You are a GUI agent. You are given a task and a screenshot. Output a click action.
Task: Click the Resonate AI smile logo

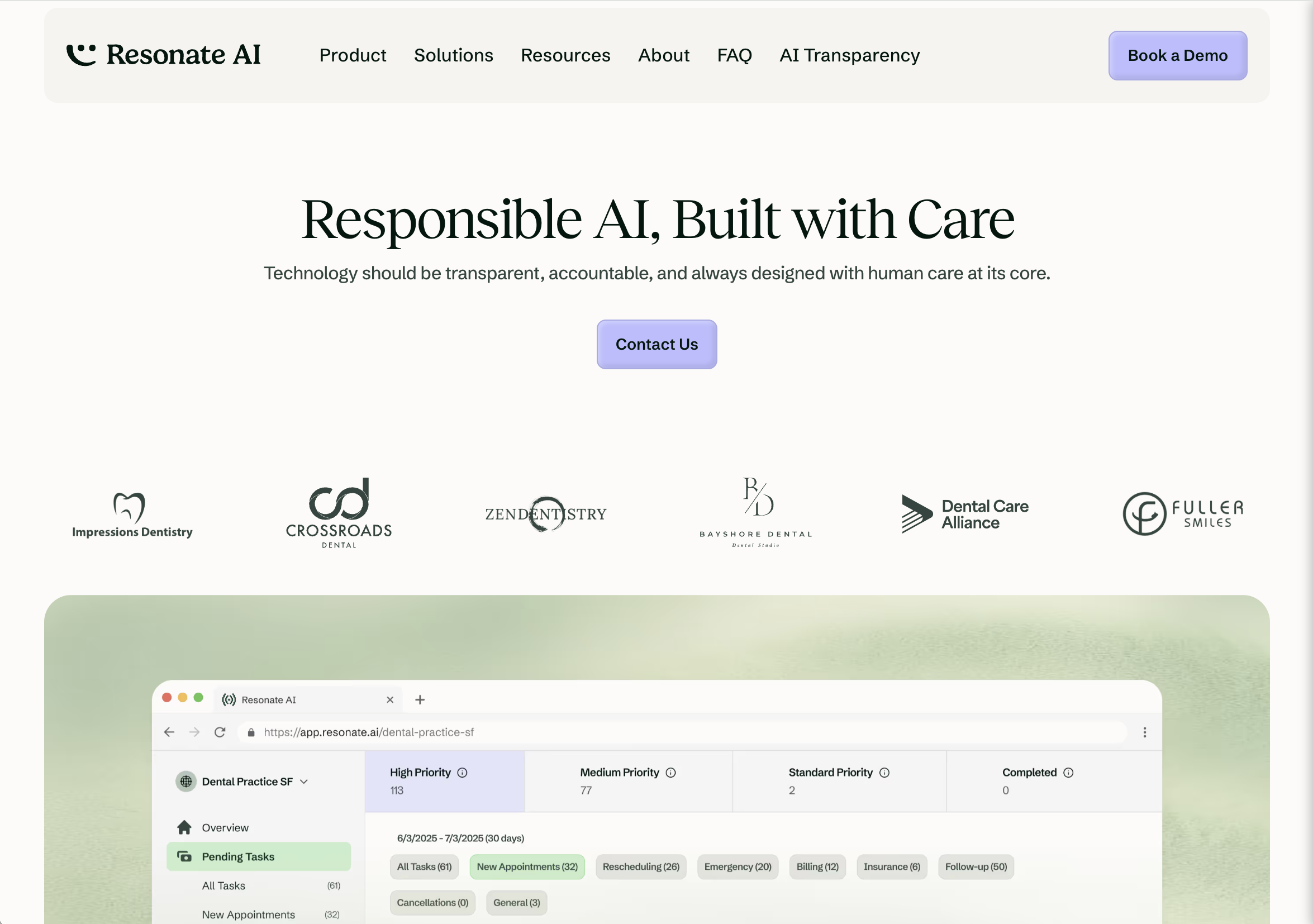pos(82,54)
